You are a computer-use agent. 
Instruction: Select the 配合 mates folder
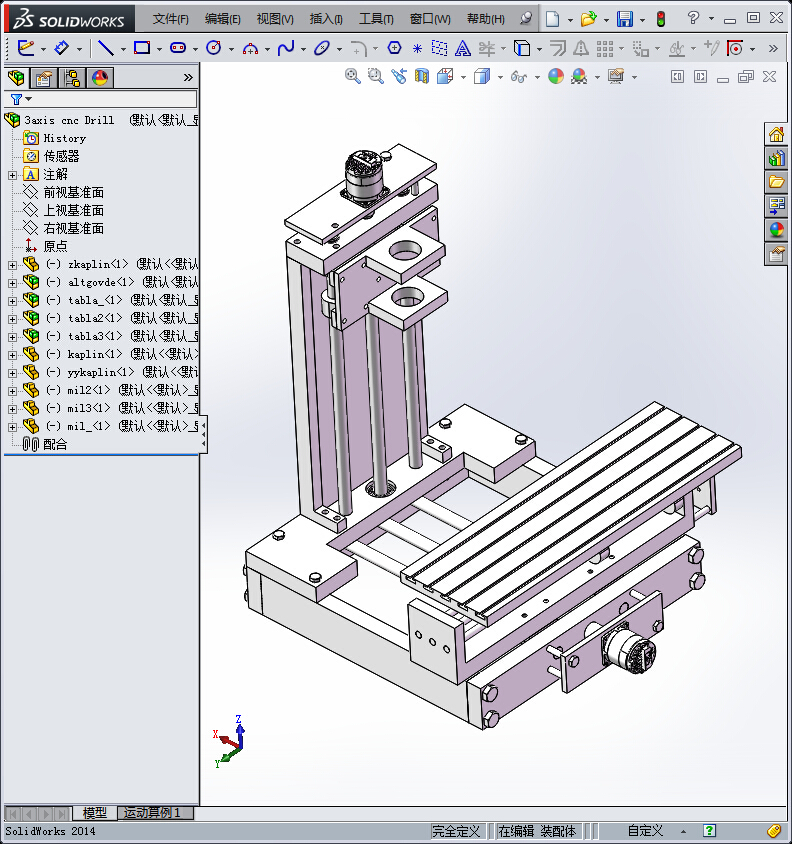tap(55, 445)
